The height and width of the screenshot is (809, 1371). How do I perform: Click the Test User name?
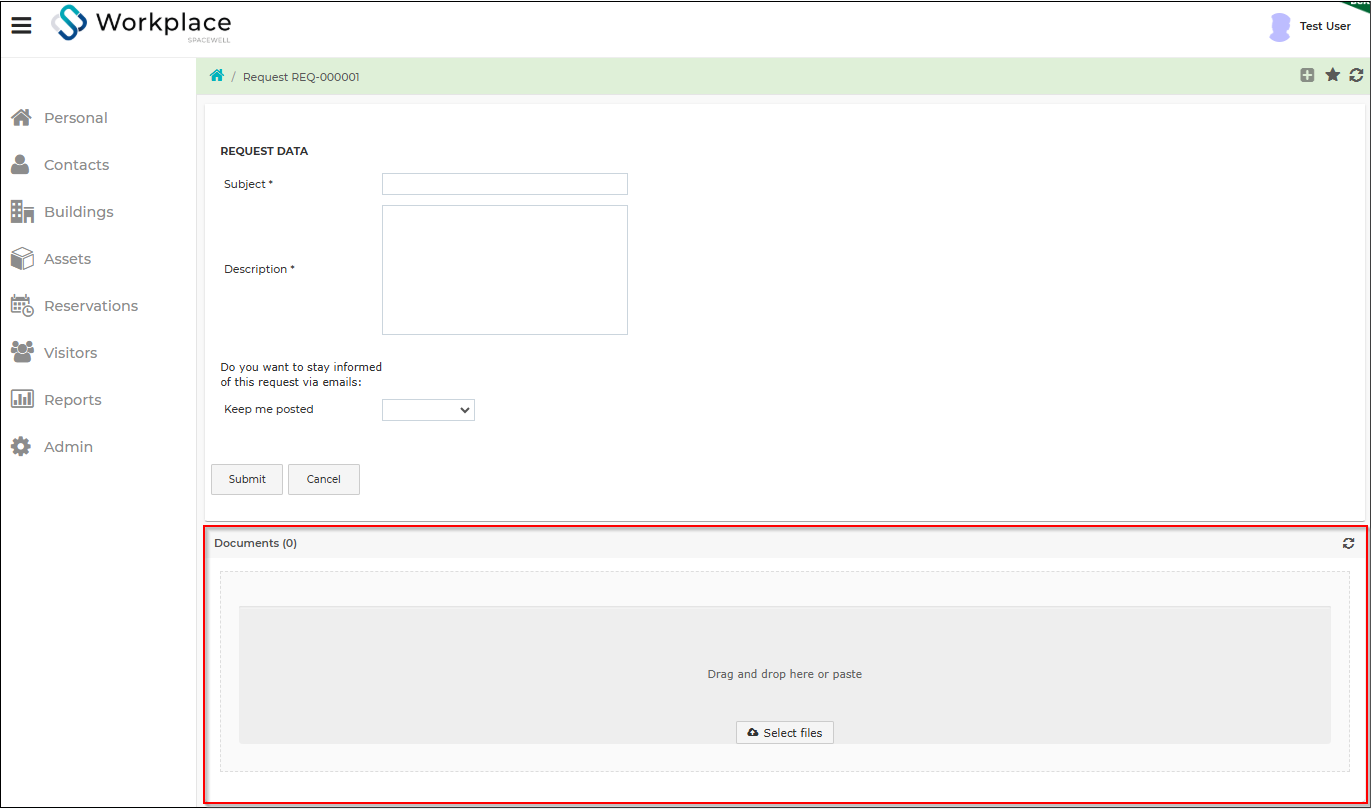tap(1325, 26)
